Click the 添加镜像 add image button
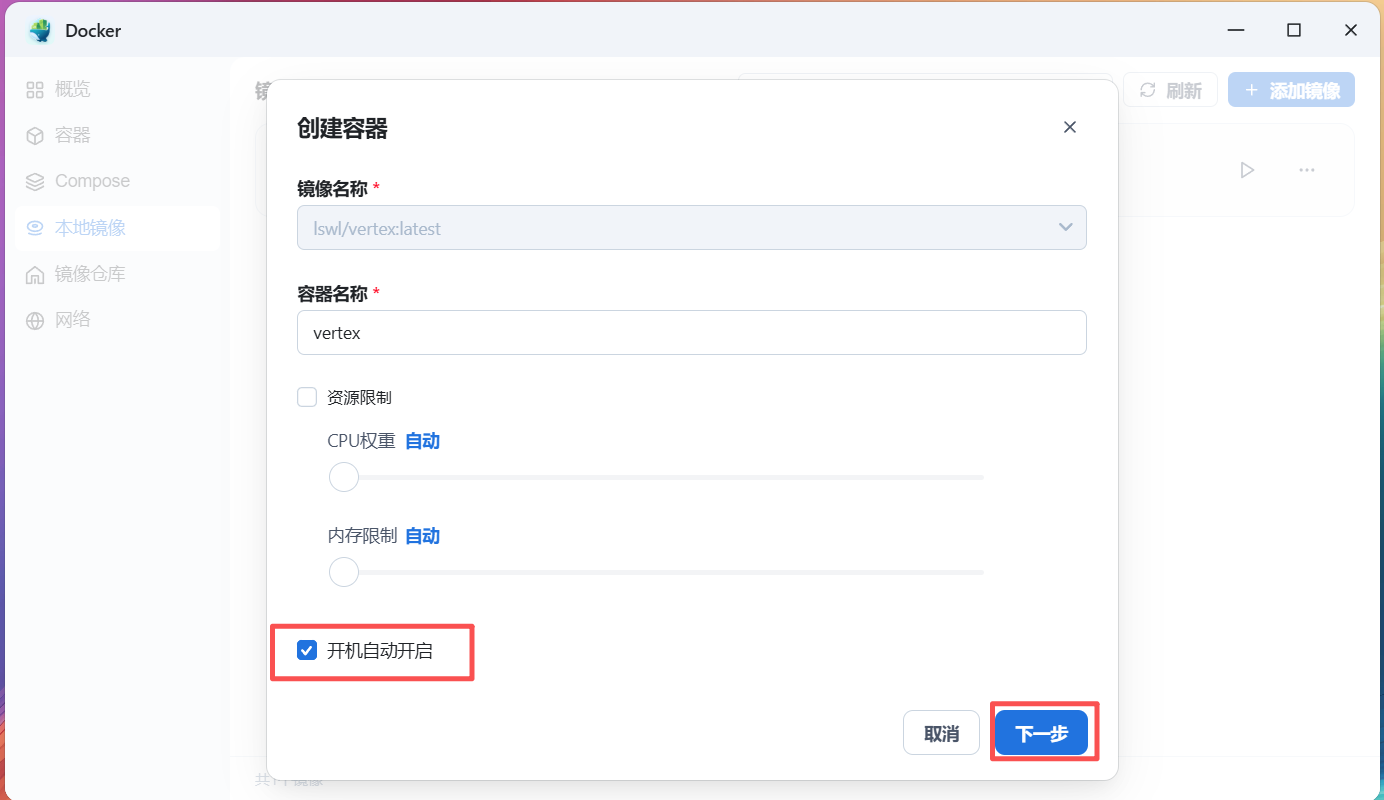The image size is (1384, 800). 1291,91
